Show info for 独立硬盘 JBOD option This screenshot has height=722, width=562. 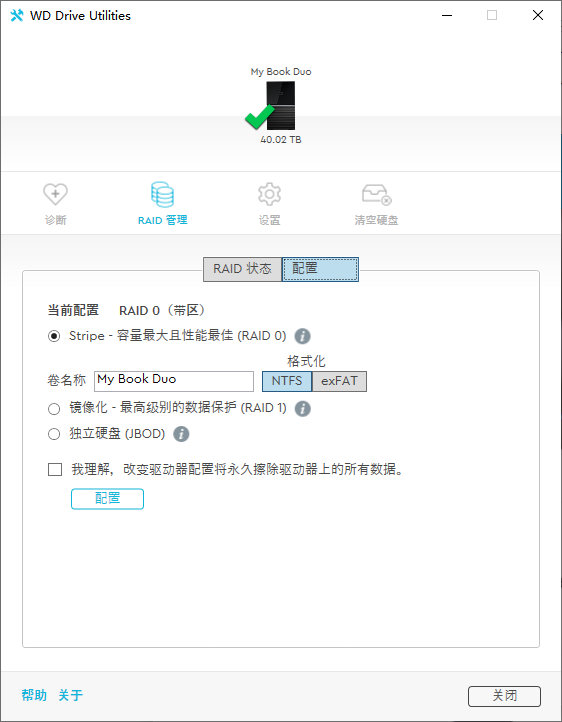tap(181, 434)
